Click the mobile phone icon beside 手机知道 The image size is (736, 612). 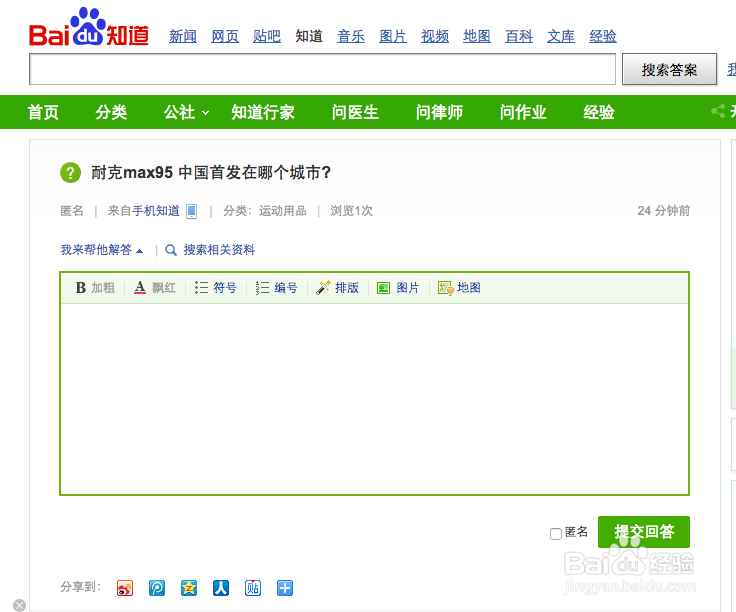192,212
